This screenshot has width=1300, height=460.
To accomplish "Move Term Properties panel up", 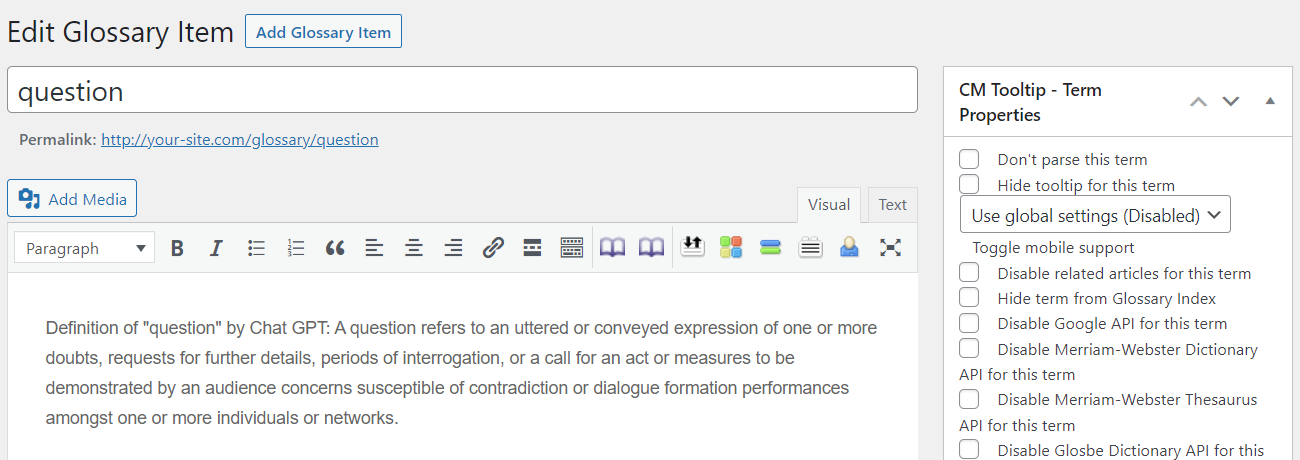I will (x=1198, y=101).
